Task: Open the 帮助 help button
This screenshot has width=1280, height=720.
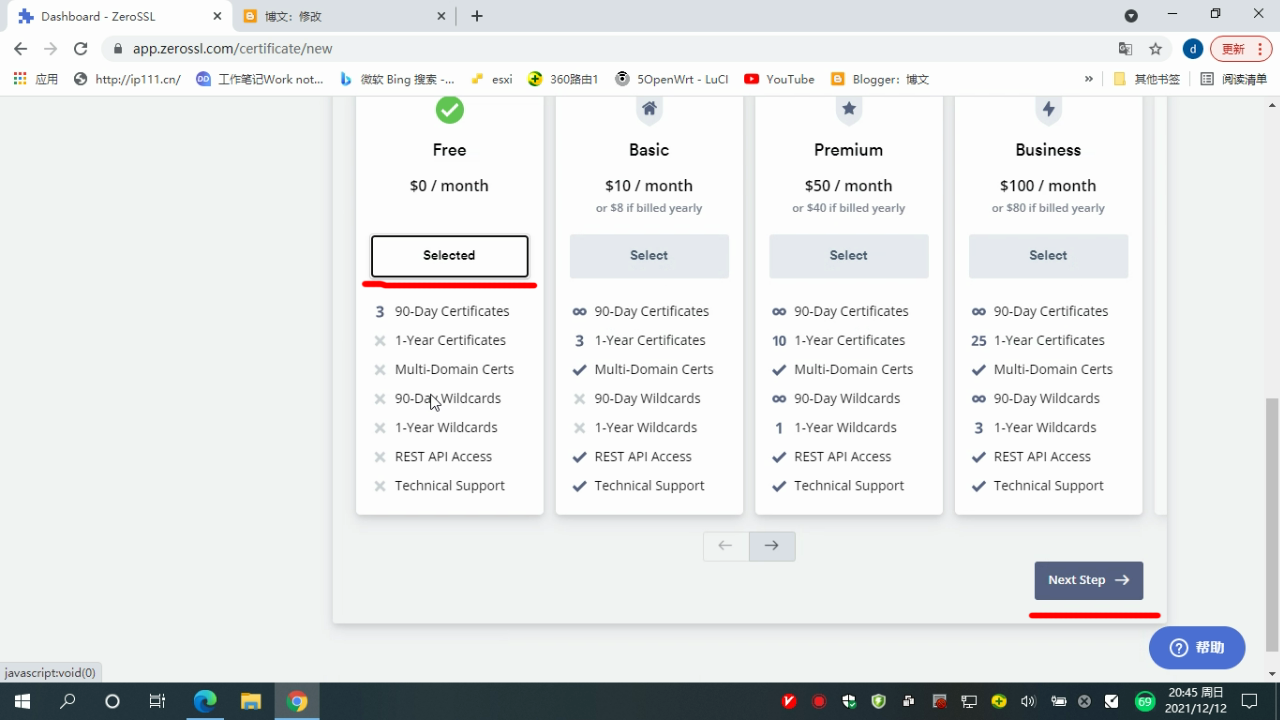Action: click(x=1197, y=648)
